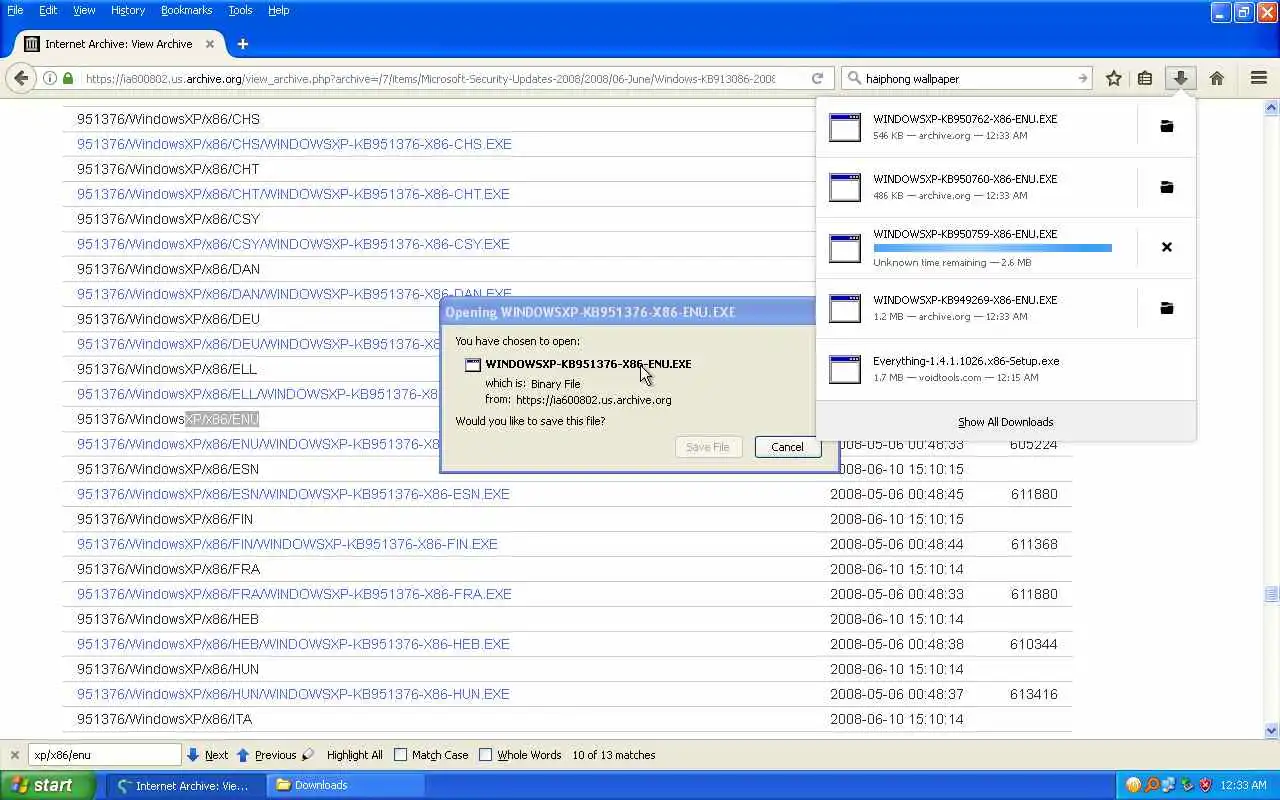Viewport: 1280px width, 800px height.
Task: Cancel the KB950759 download in progress
Action: 1166,247
